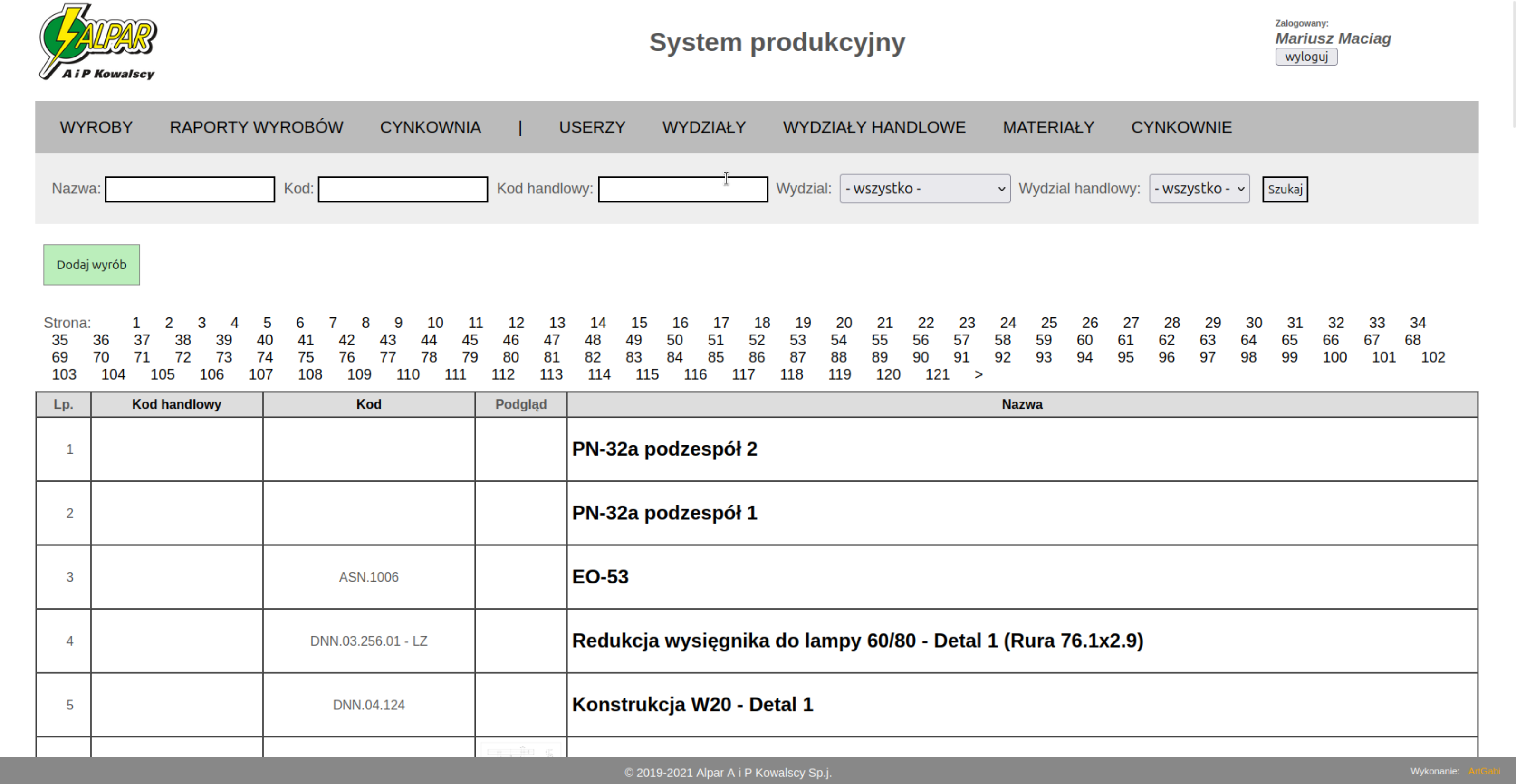Click the partially visible preview thumbnail

(520, 750)
